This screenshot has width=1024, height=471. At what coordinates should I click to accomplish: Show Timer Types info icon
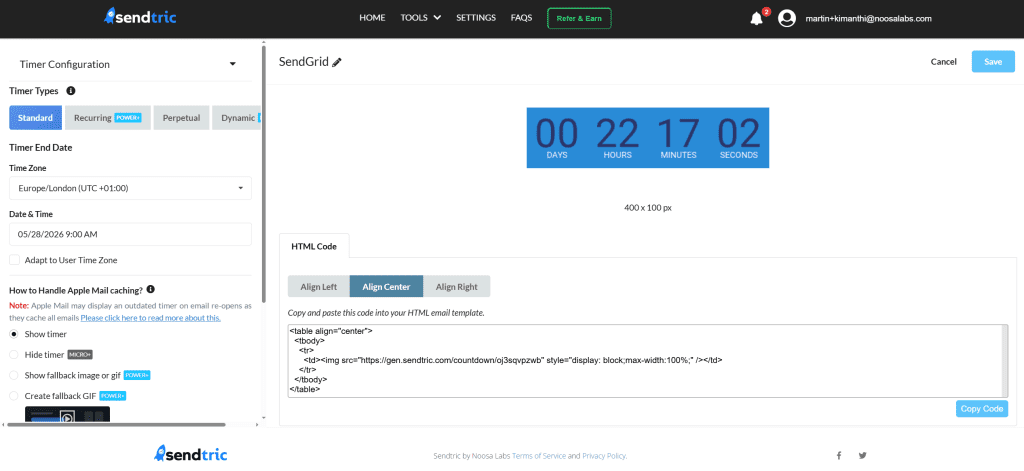(71, 91)
